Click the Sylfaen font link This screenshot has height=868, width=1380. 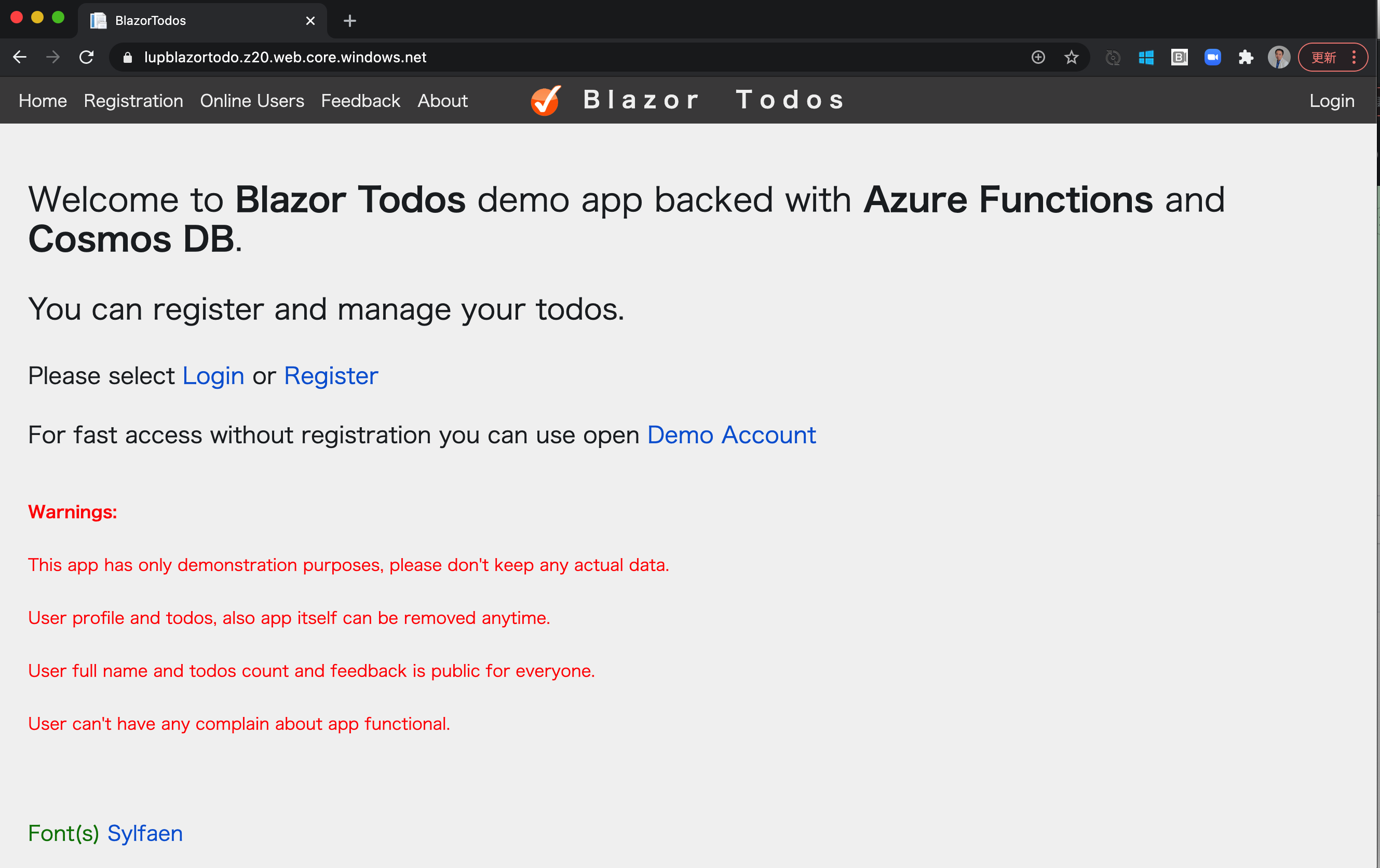pyautogui.click(x=144, y=833)
